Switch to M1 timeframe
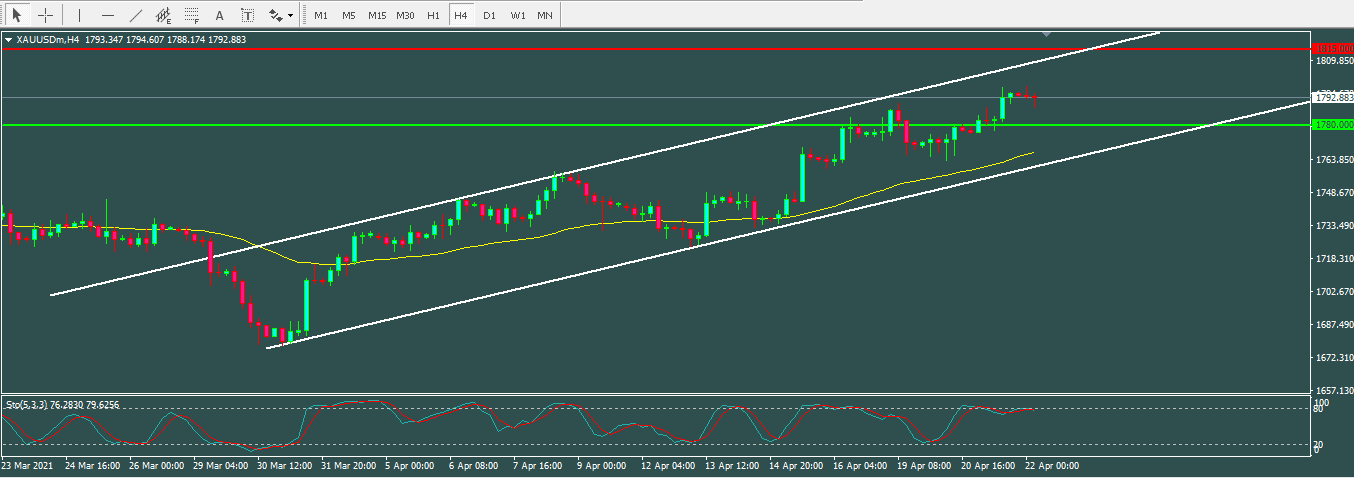 pos(320,15)
